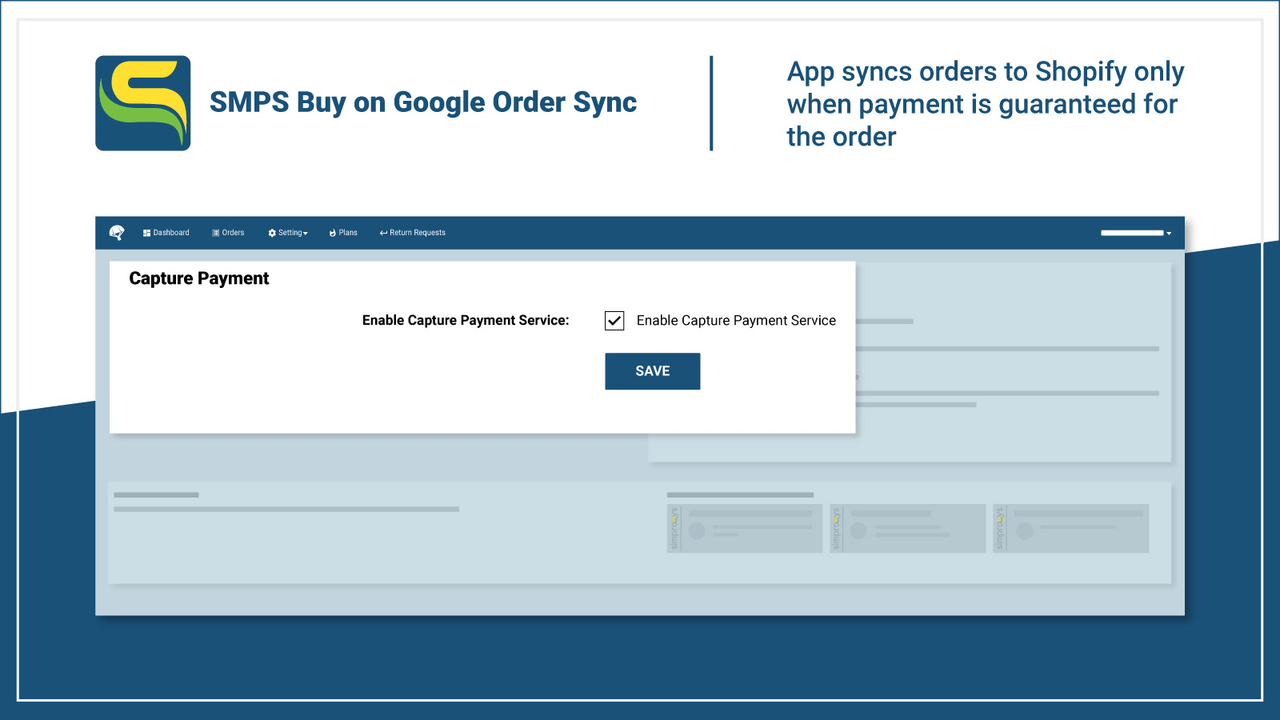Disable the Enable Capture Payment Service checkbox

614,320
